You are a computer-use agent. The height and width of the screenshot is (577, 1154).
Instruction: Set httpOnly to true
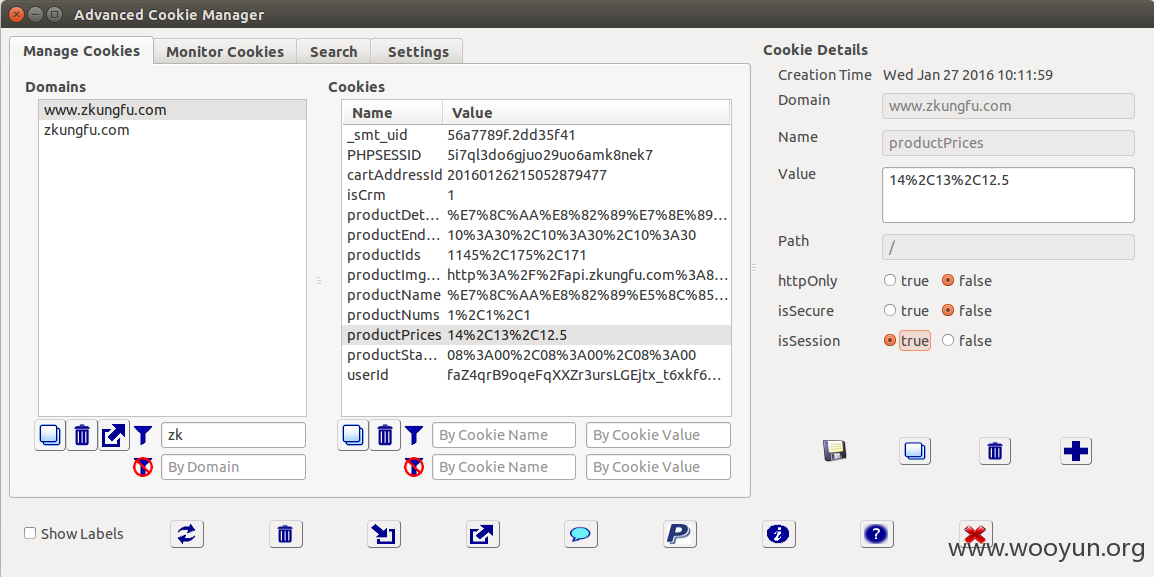890,280
